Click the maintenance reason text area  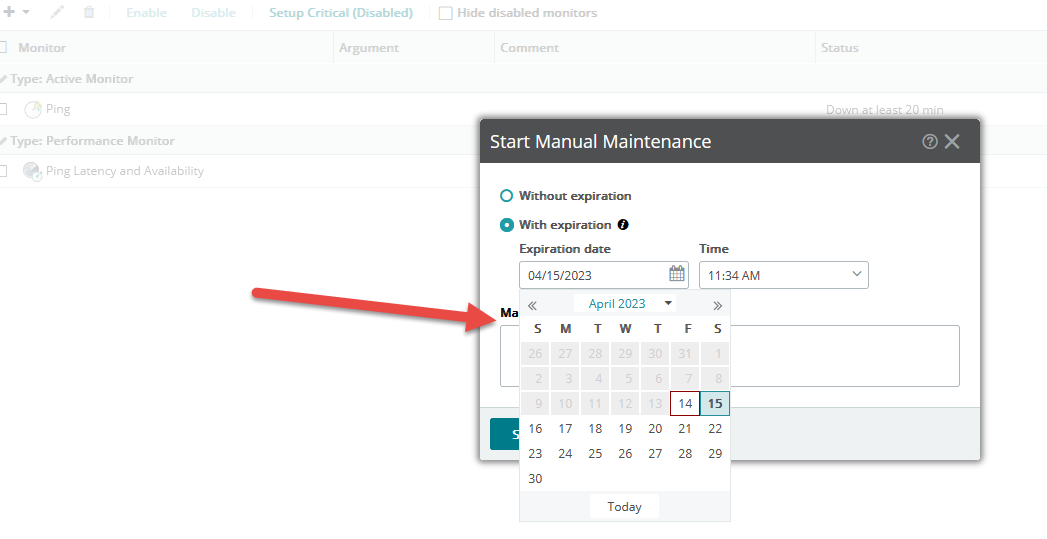pos(845,356)
